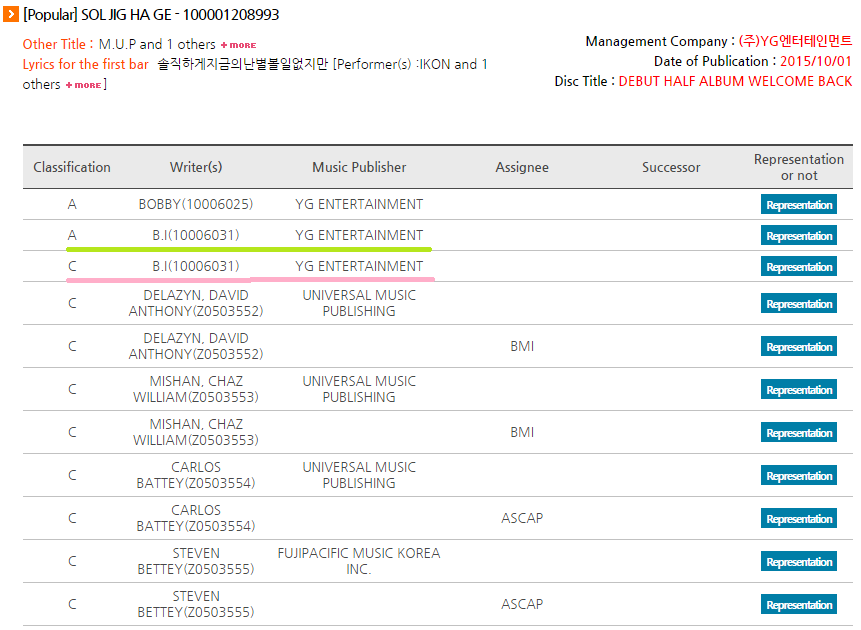Viewport: 861px width, 630px height.
Task: Select writer BOBBY(10006025)
Action: [x=195, y=204]
